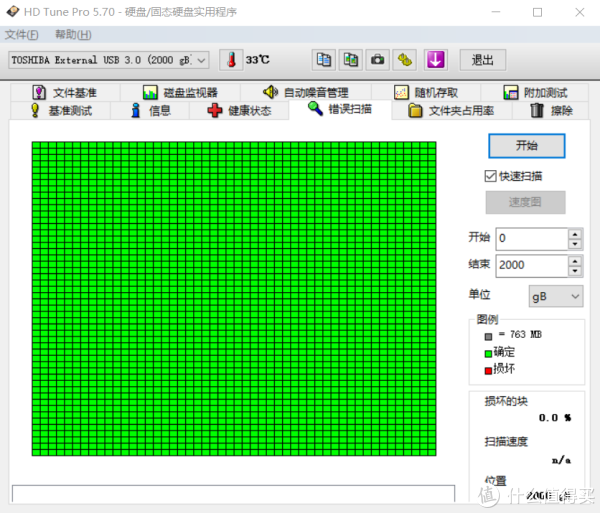The image size is (600, 513).
Task: Close the HD Tune Pro window
Action: (580, 12)
